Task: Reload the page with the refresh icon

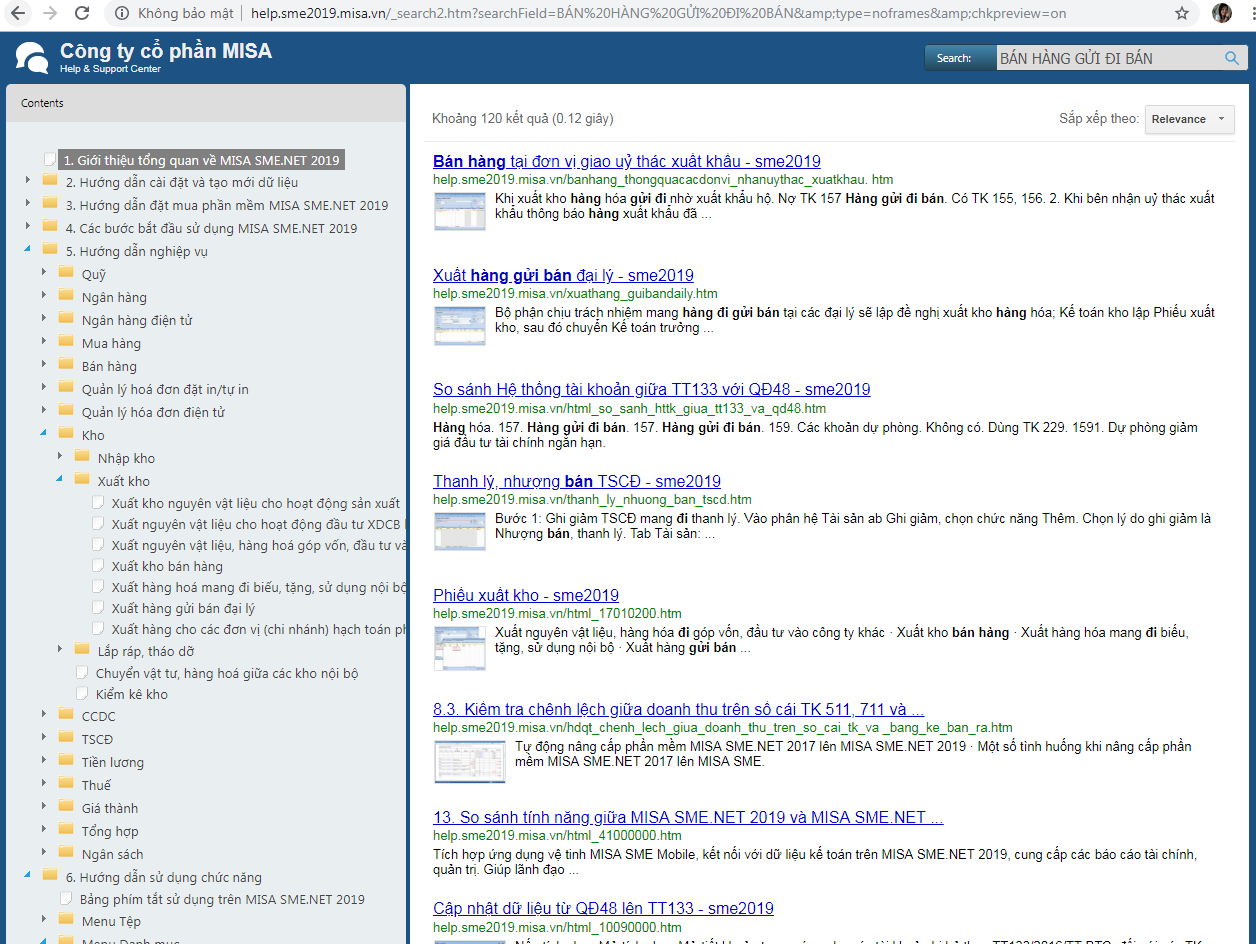Action: (x=83, y=14)
